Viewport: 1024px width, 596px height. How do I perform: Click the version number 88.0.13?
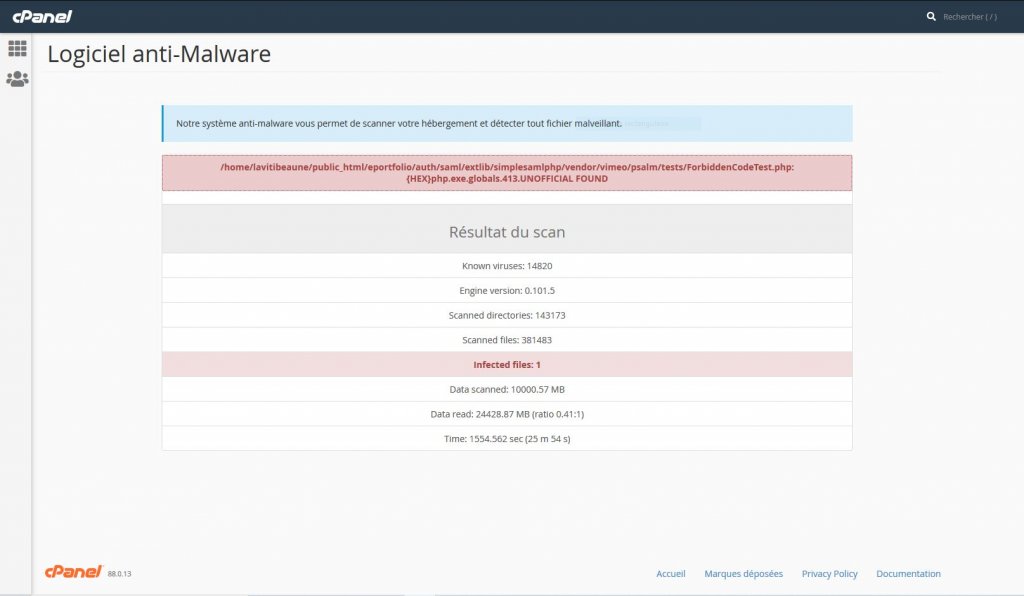pyautogui.click(x=120, y=574)
